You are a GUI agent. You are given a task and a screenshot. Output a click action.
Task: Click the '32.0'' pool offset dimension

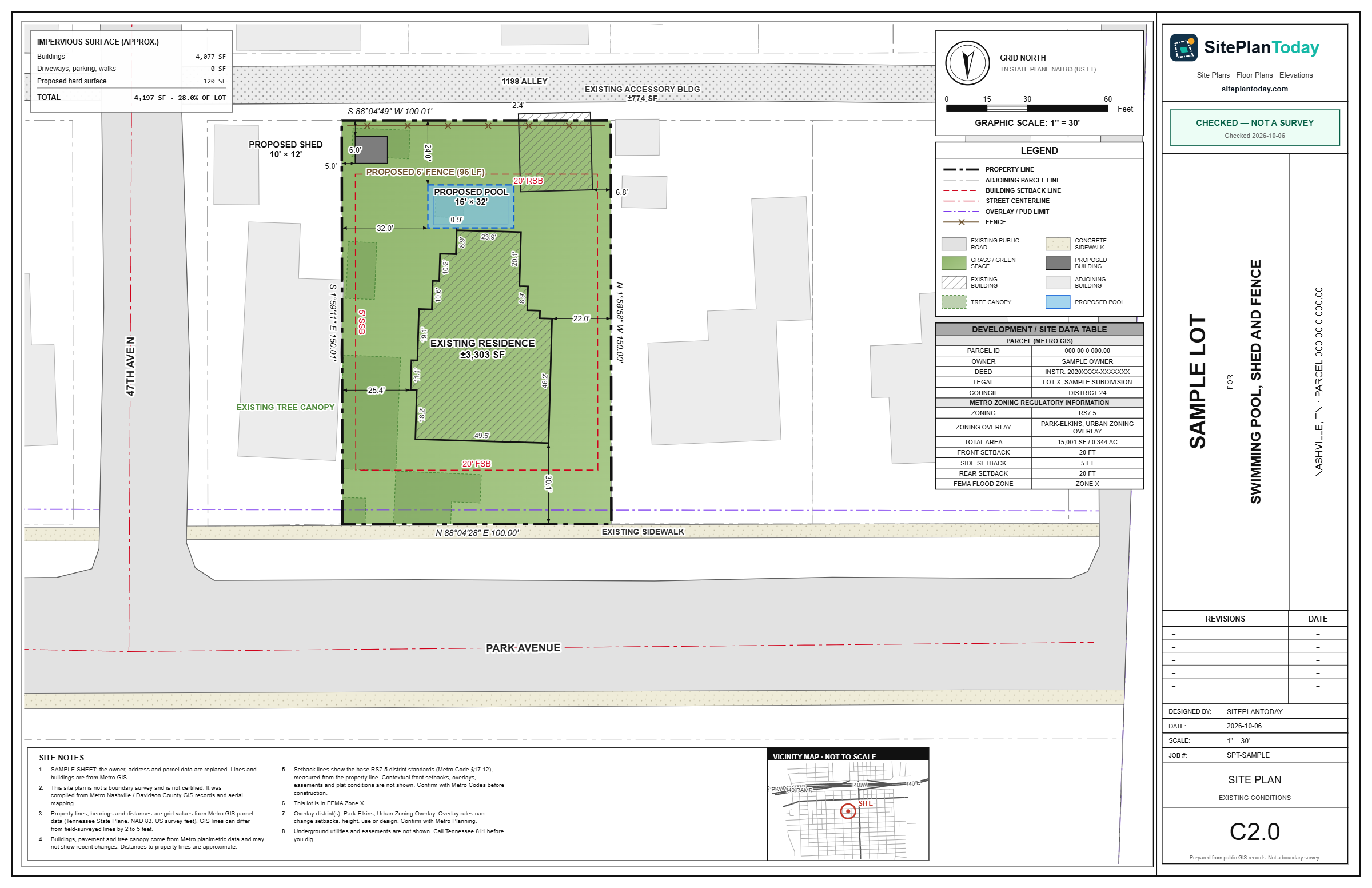pyautogui.click(x=385, y=228)
